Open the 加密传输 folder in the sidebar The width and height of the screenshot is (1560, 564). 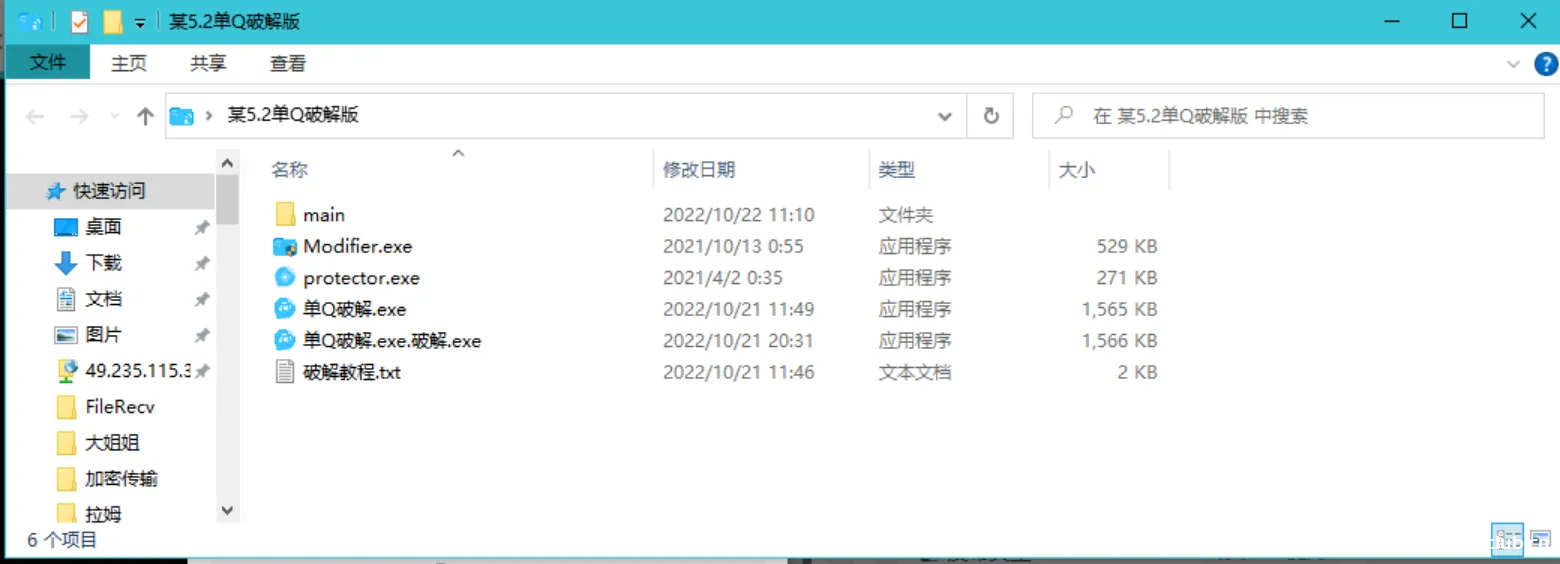click(121, 479)
